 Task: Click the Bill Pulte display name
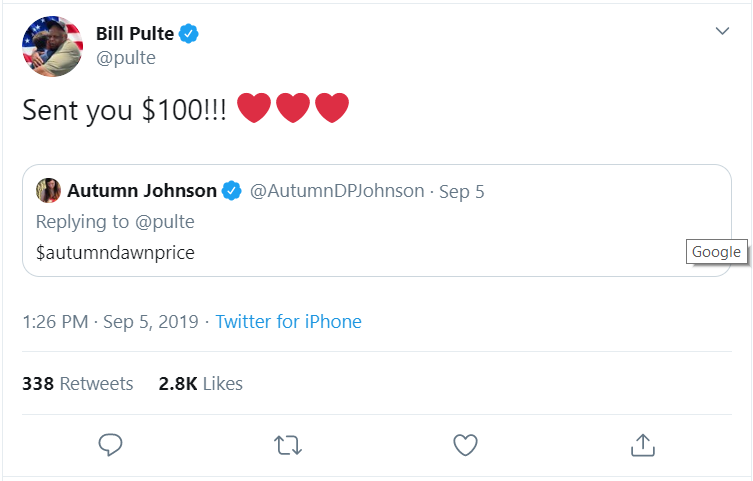(x=135, y=34)
